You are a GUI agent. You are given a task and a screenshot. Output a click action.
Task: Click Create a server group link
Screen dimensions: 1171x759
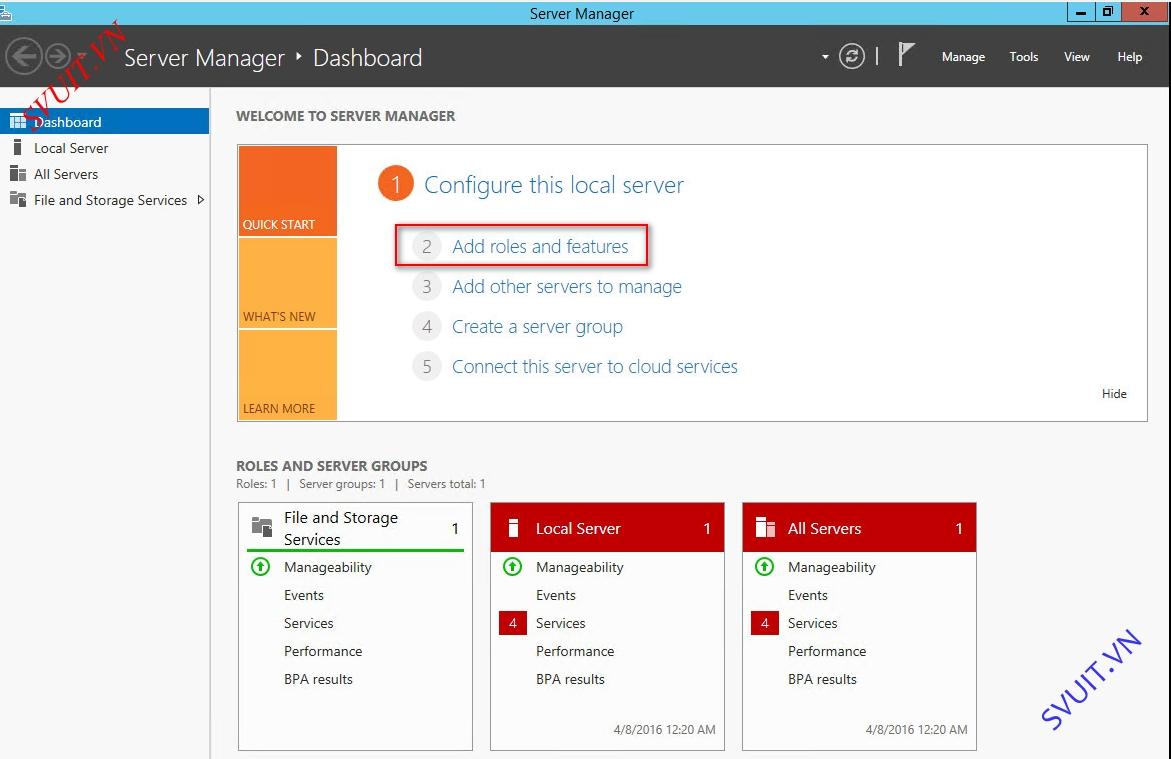(537, 327)
